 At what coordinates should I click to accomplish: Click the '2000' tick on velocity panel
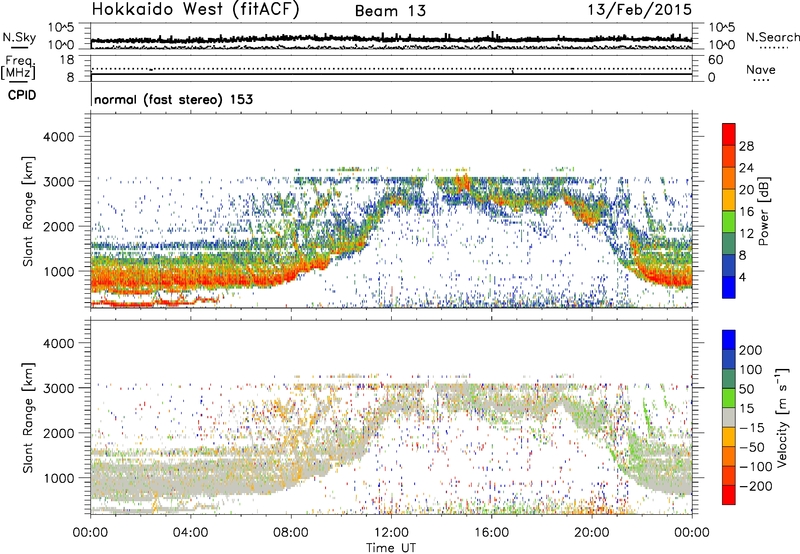(x=59, y=433)
